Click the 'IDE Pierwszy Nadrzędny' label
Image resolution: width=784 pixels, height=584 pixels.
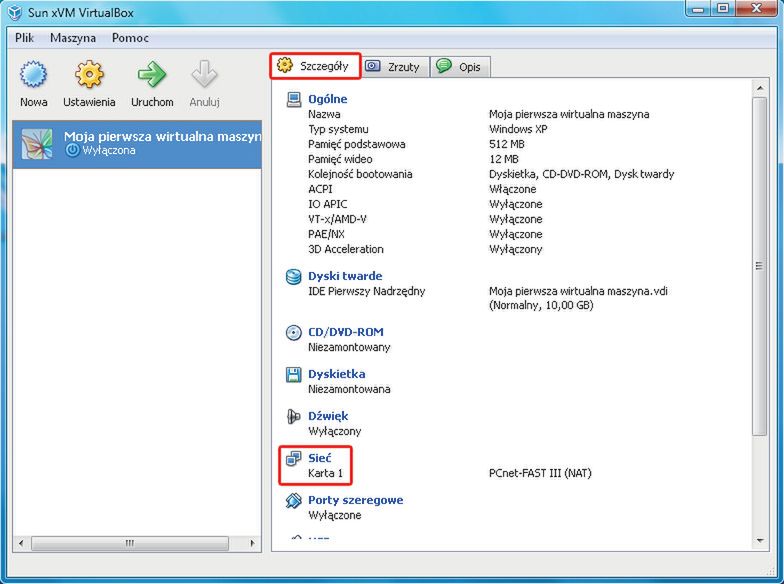point(366,291)
